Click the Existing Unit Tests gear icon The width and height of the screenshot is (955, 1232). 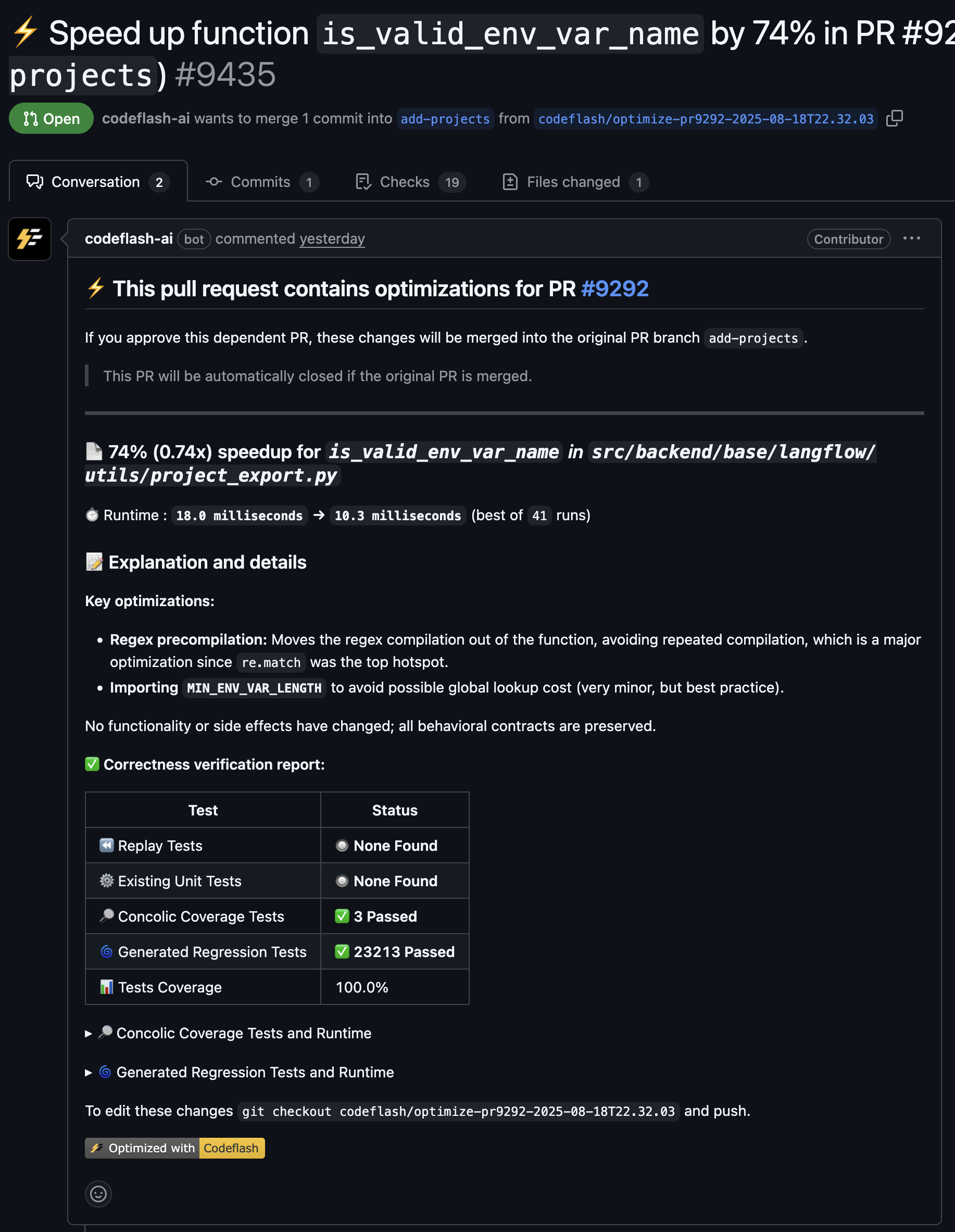tap(107, 881)
